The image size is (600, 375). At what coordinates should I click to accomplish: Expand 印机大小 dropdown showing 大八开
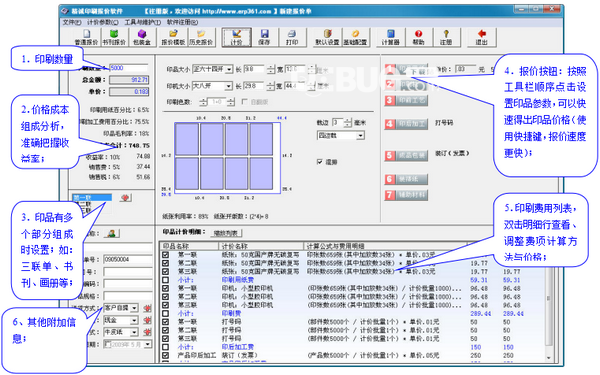(x=228, y=86)
